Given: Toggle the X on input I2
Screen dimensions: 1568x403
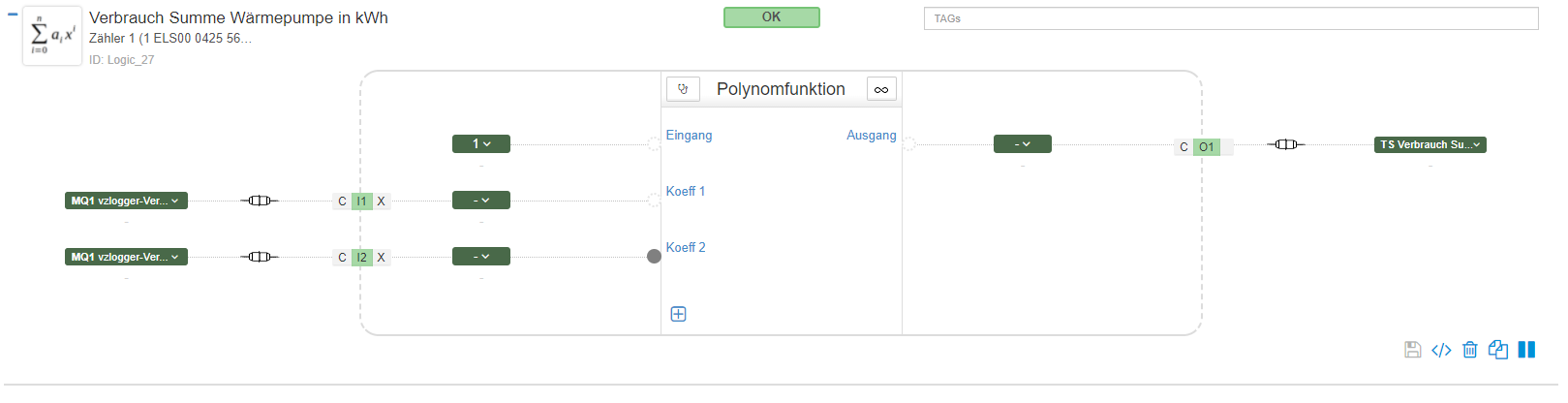Looking at the screenshot, I should tap(382, 258).
